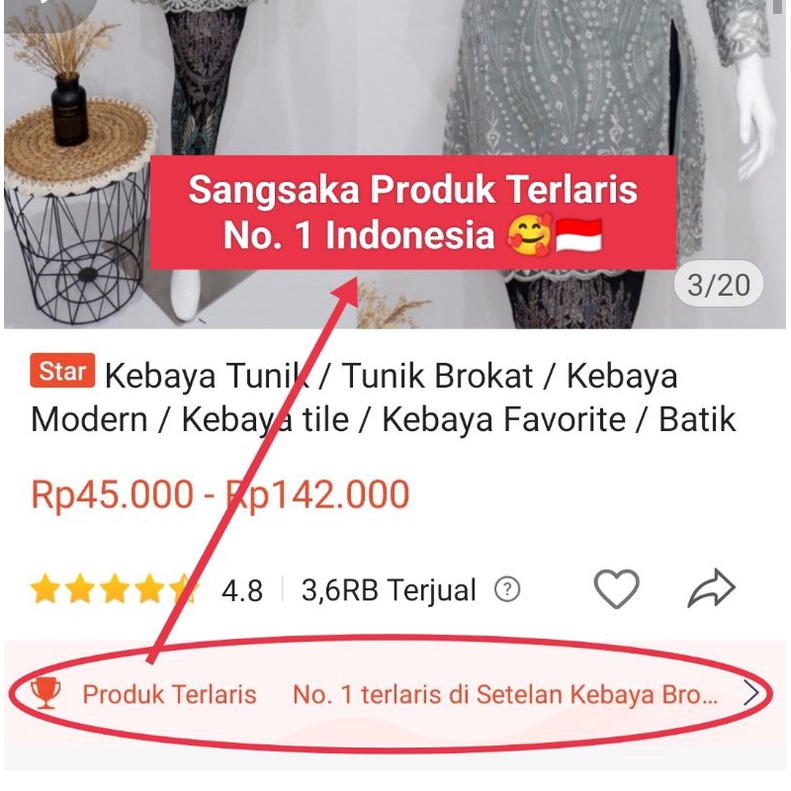View the 3,6RB Terjual sold count
This screenshot has height=791, width=791.
388,590
